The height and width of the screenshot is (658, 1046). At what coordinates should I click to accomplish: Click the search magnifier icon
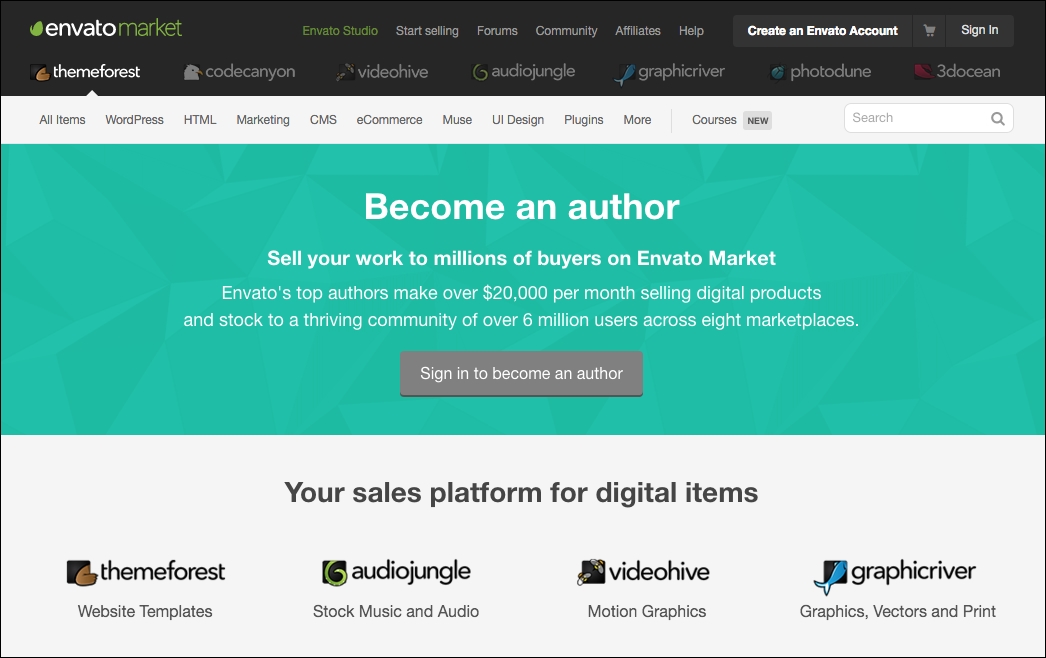[997, 119]
